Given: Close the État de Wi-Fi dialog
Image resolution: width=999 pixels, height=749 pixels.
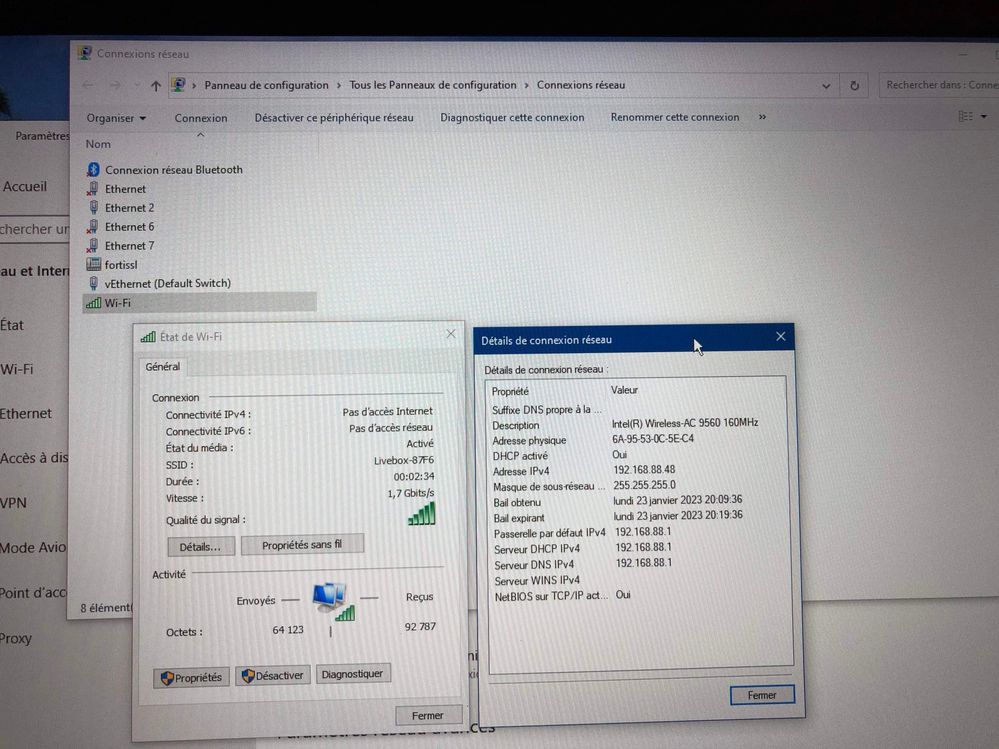Looking at the screenshot, I should [x=450, y=334].
